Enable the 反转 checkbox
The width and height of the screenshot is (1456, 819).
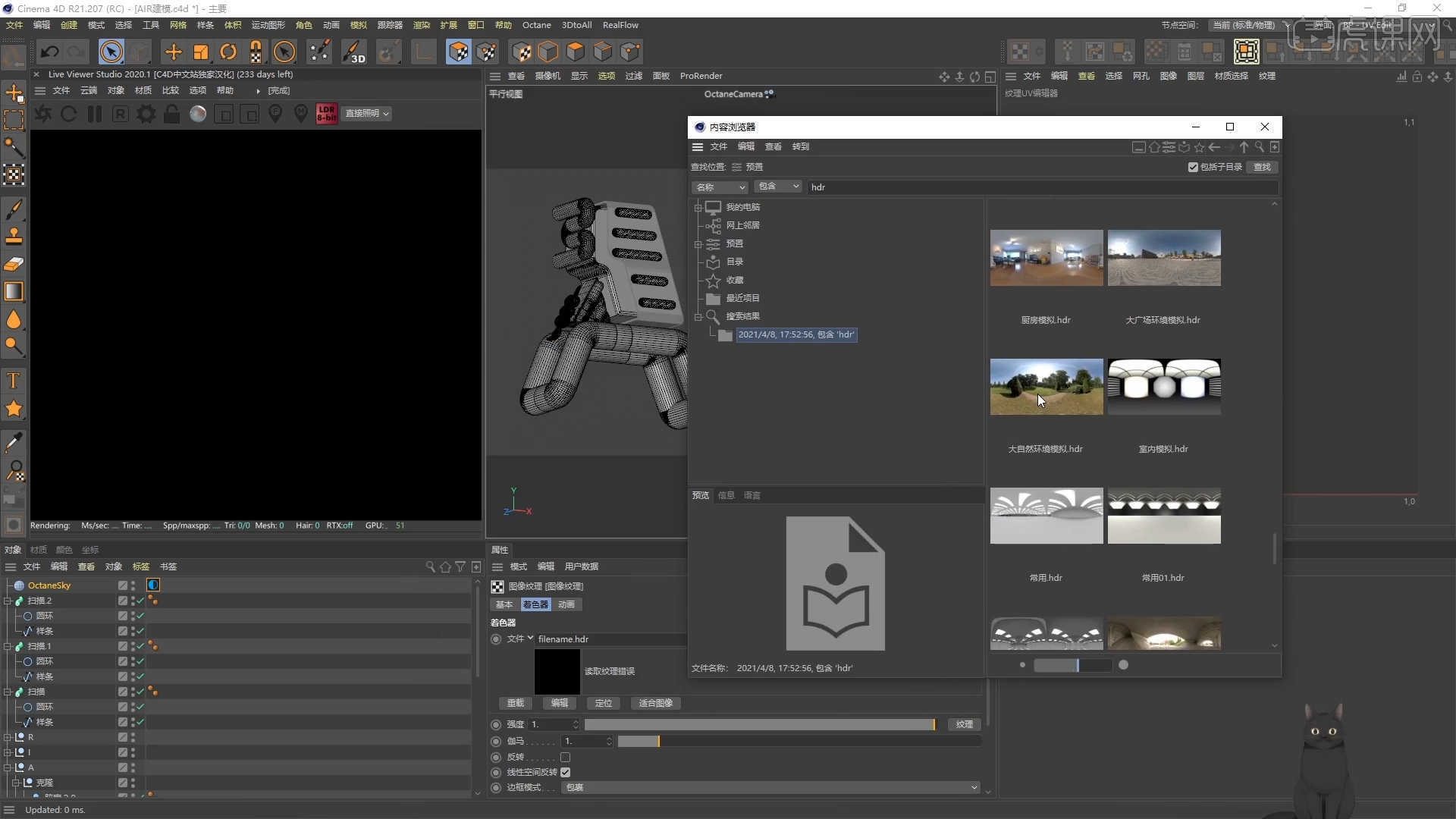click(565, 757)
